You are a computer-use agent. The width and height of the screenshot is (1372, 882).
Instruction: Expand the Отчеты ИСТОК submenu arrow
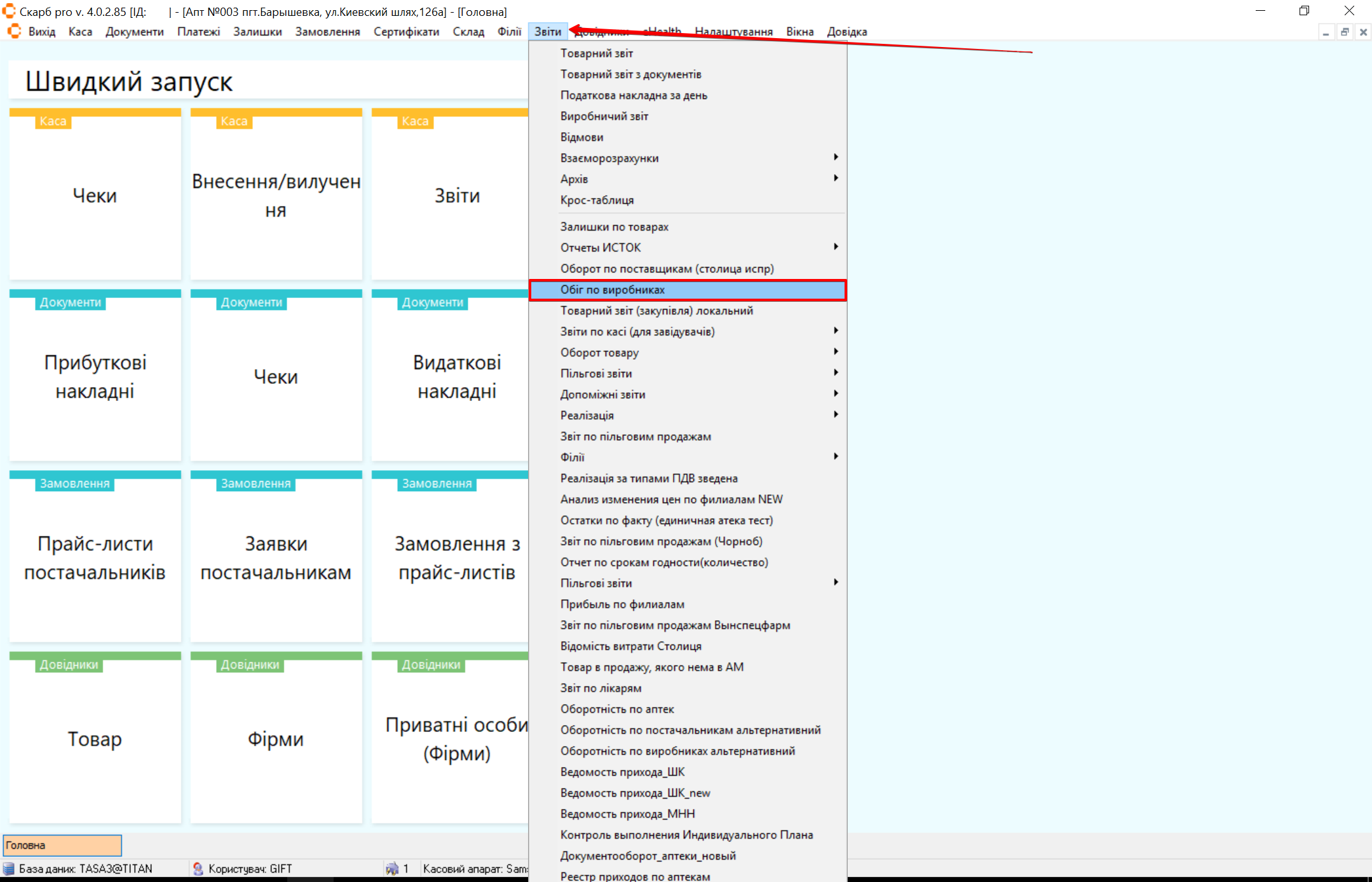pos(835,247)
